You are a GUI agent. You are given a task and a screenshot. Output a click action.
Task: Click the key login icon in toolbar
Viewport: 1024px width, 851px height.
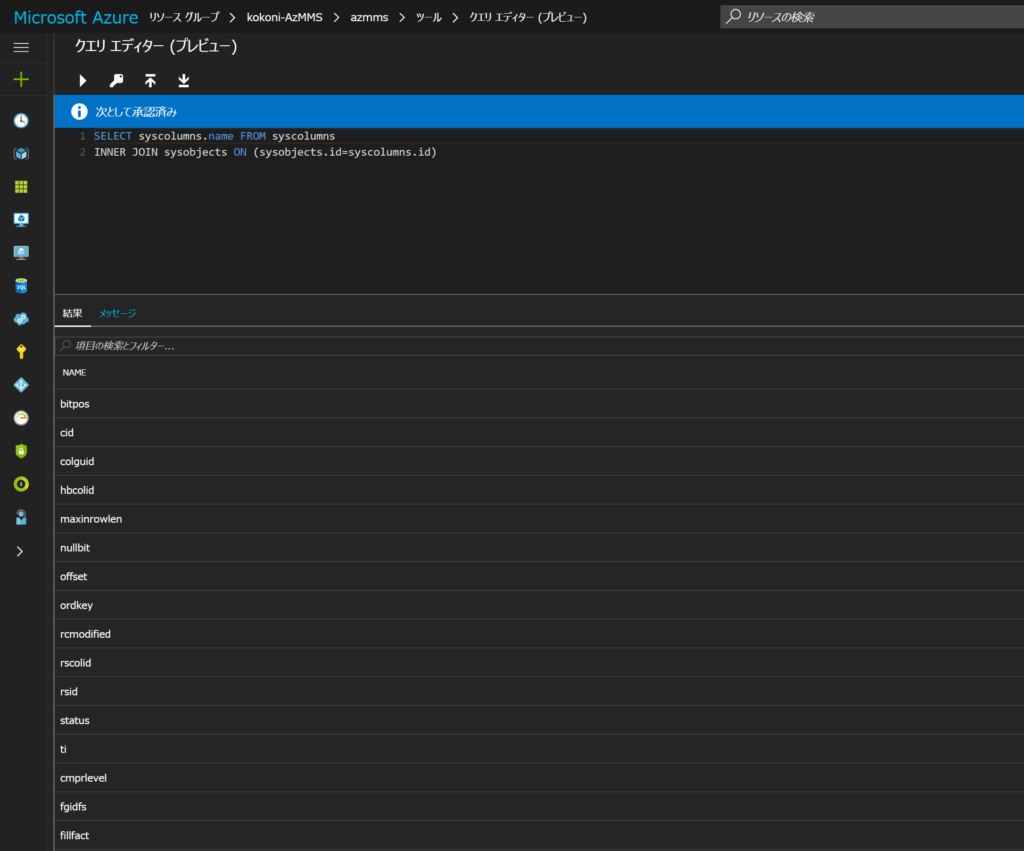pyautogui.click(x=116, y=80)
